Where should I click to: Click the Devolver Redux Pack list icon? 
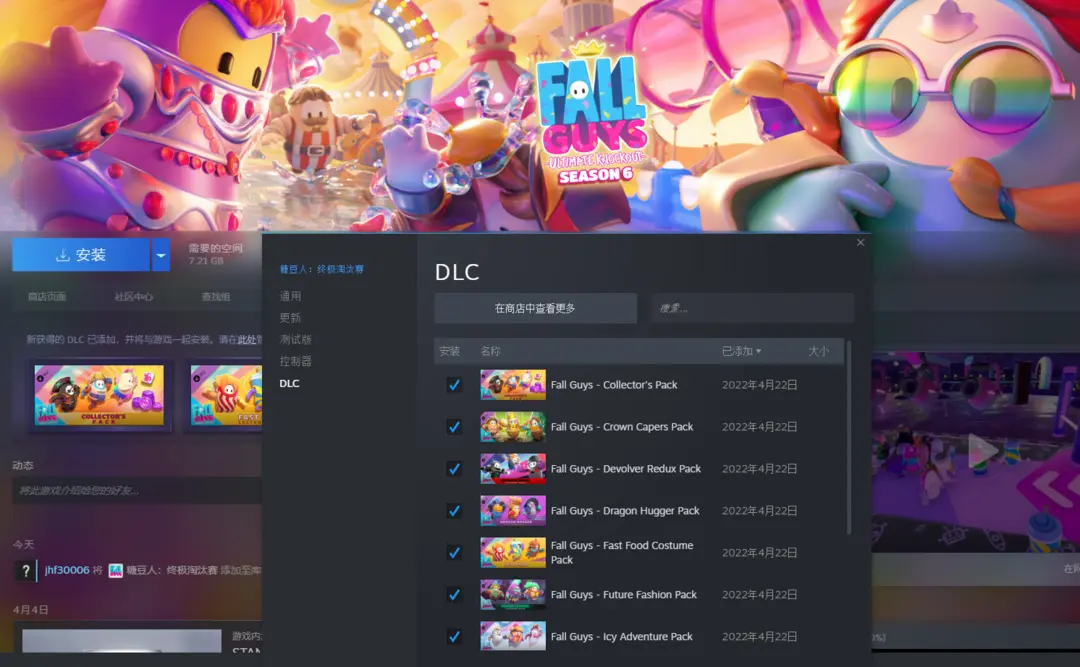point(513,469)
